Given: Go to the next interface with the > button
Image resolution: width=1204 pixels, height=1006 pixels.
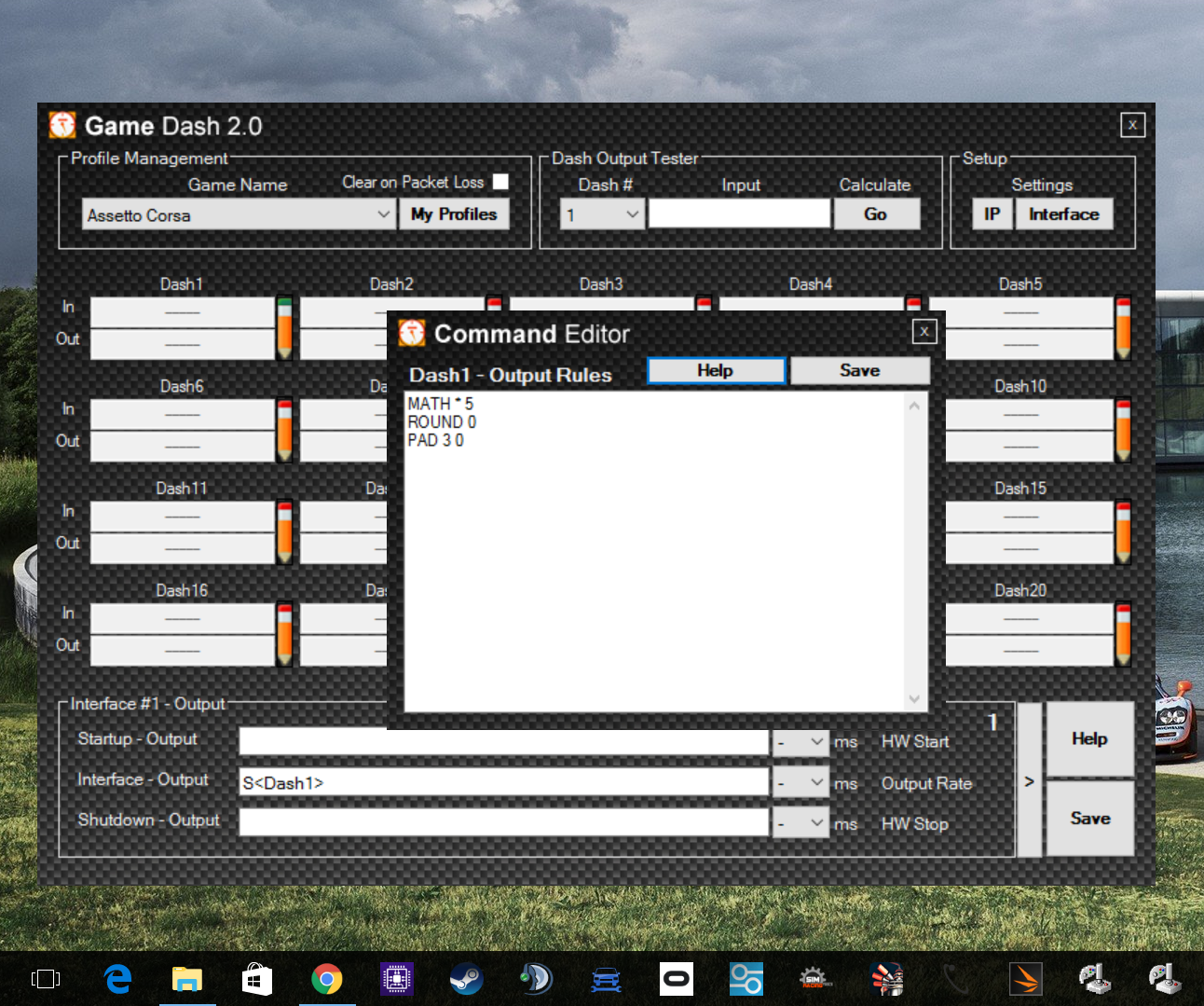Looking at the screenshot, I should (1029, 780).
